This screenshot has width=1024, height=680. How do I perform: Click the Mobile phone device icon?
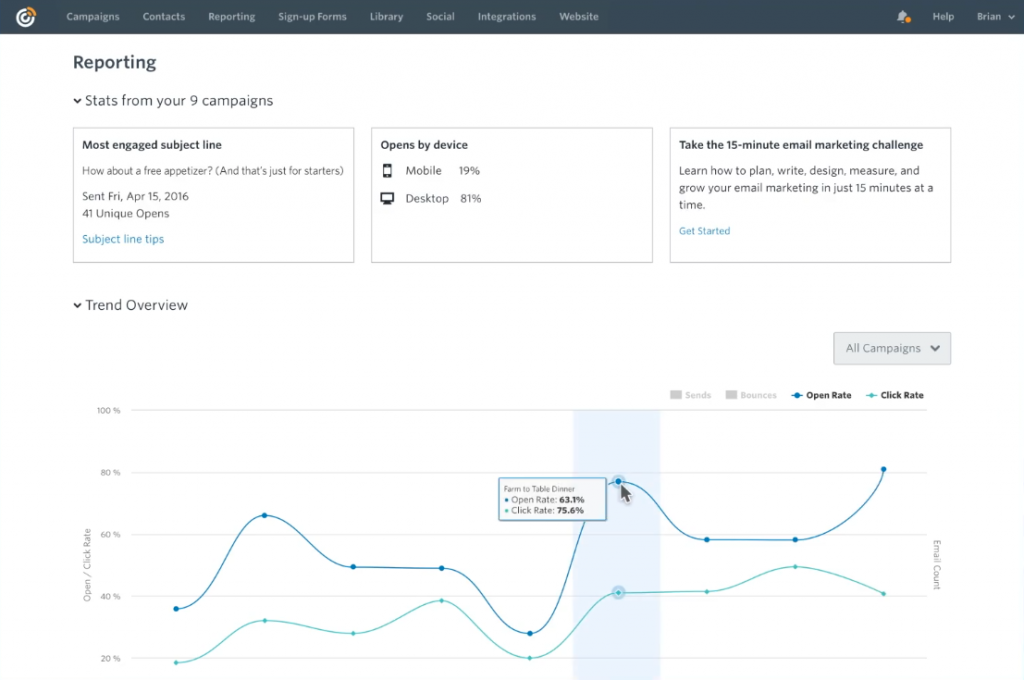point(387,171)
